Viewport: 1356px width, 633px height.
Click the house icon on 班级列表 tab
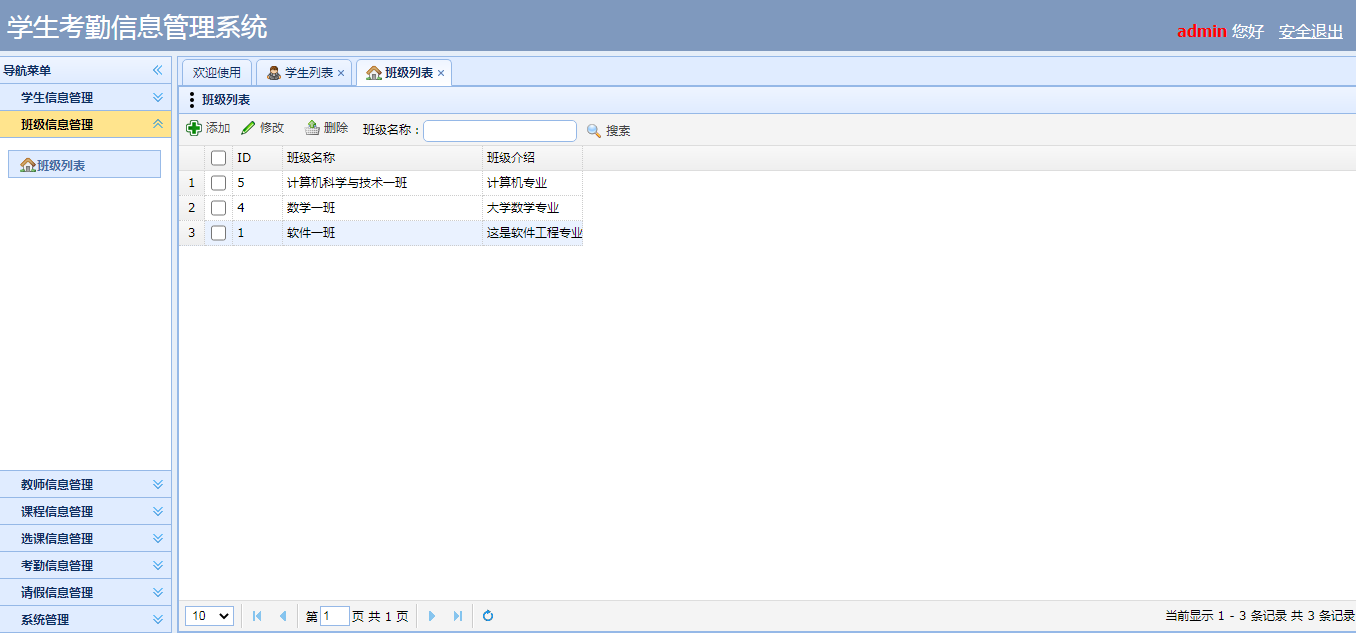374,73
